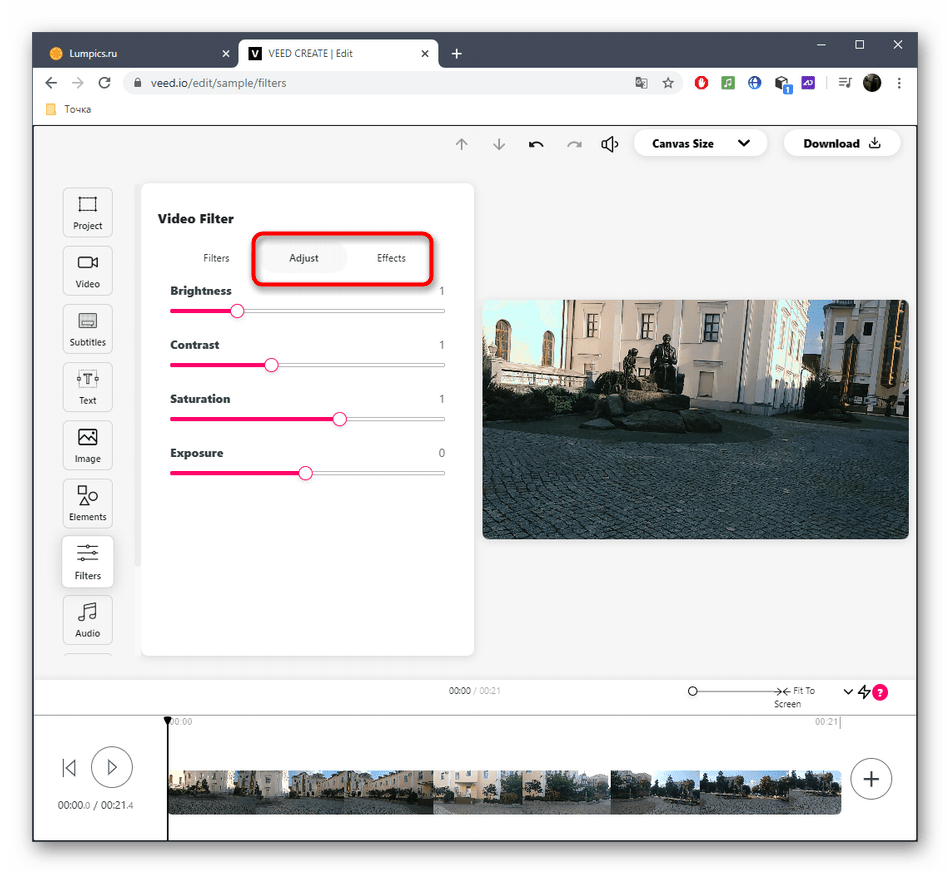
Task: Open the pink help question mark
Action: pos(880,692)
